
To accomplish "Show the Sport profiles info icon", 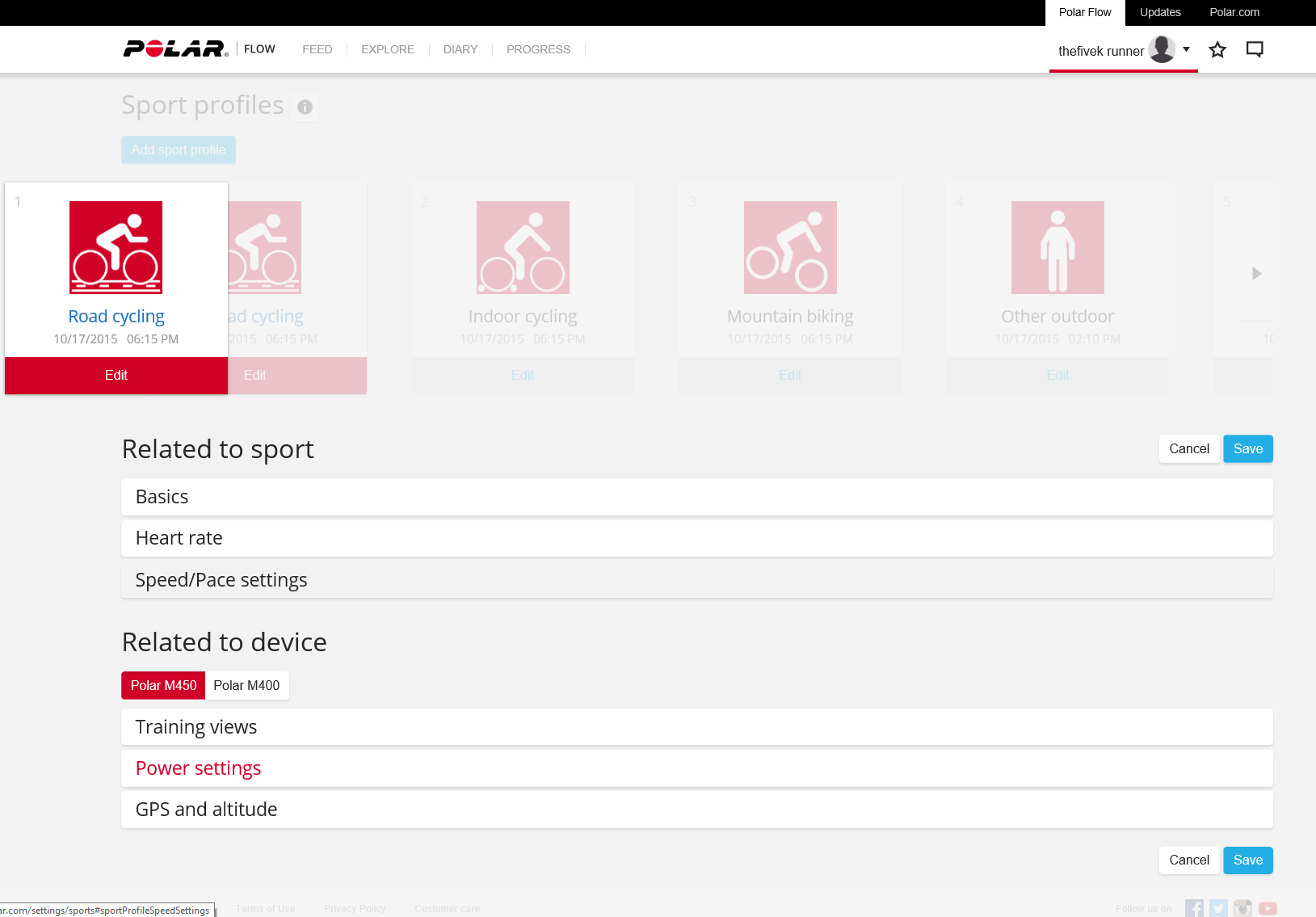I will click(305, 107).
